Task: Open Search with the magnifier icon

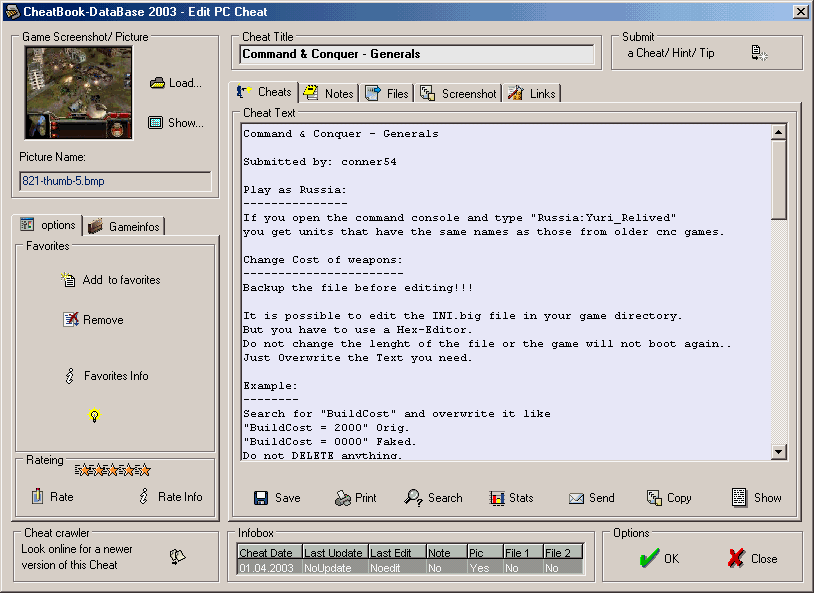Action: pos(413,498)
